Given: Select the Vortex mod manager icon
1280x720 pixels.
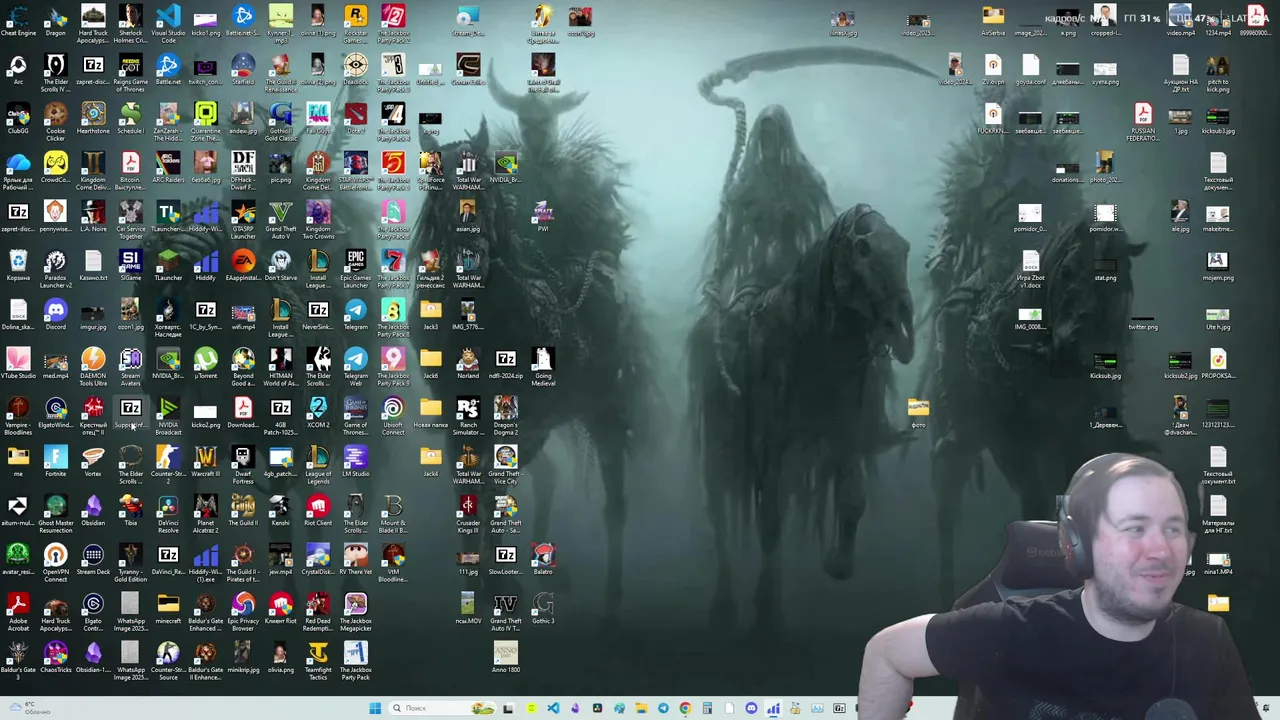Looking at the screenshot, I should tap(93, 458).
